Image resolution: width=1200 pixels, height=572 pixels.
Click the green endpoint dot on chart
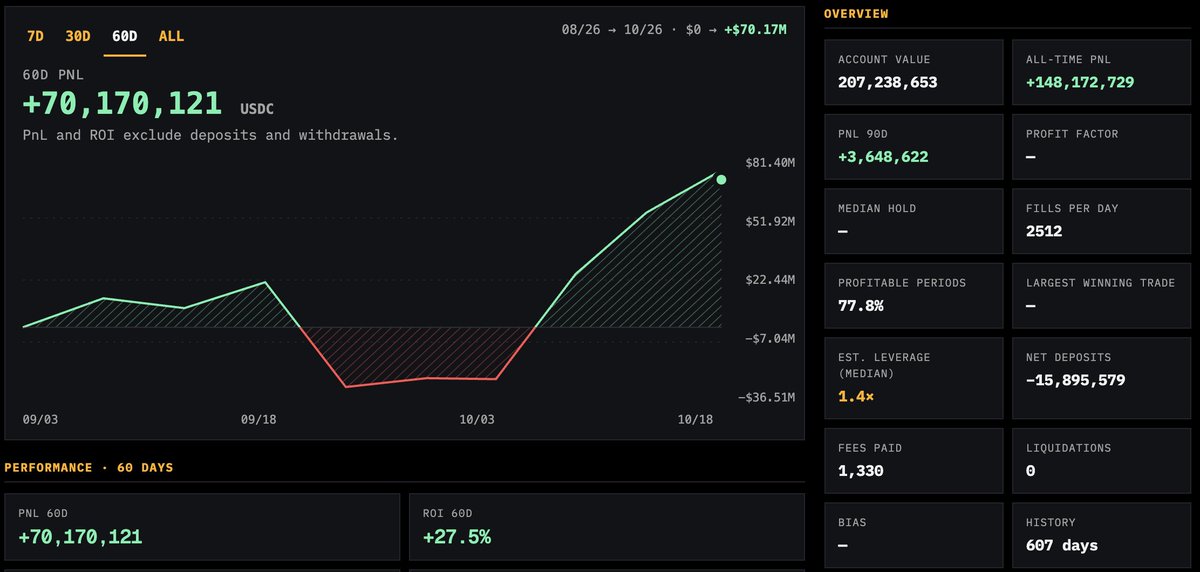721,180
